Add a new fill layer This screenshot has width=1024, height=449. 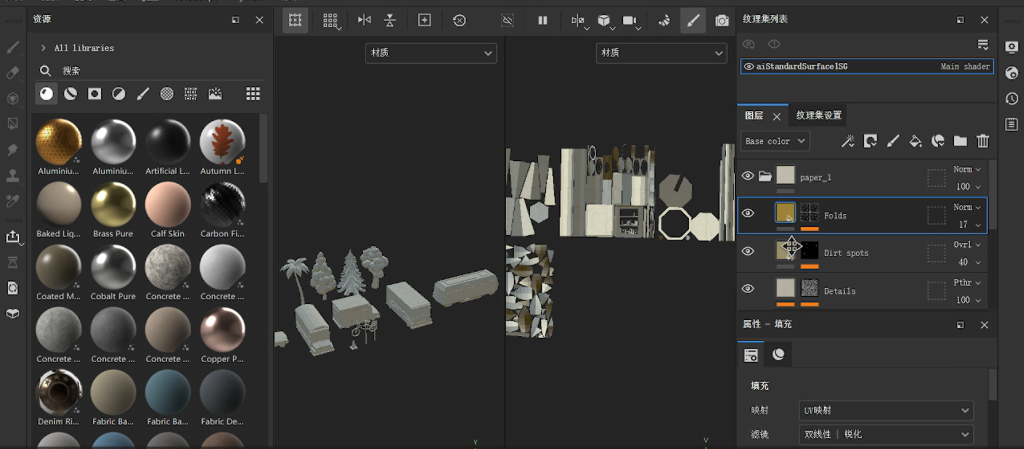click(915, 141)
